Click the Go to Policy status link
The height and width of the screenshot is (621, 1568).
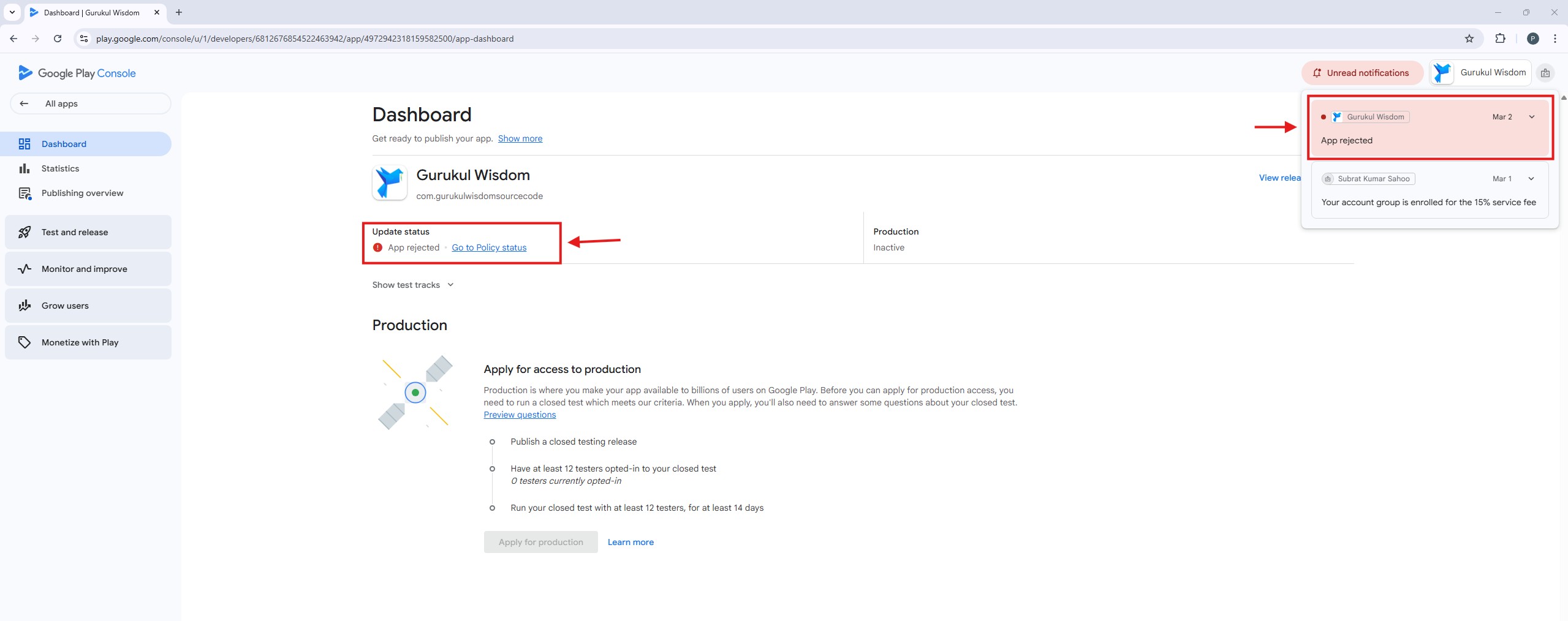point(488,247)
